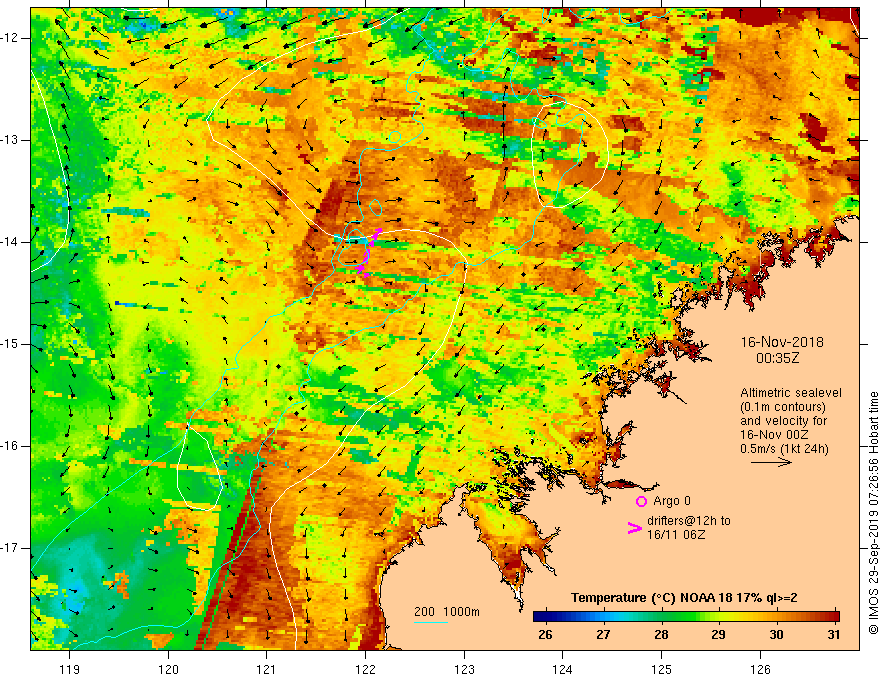Click the '(0.1m contours)' text
The image size is (880, 680).
click(783, 407)
